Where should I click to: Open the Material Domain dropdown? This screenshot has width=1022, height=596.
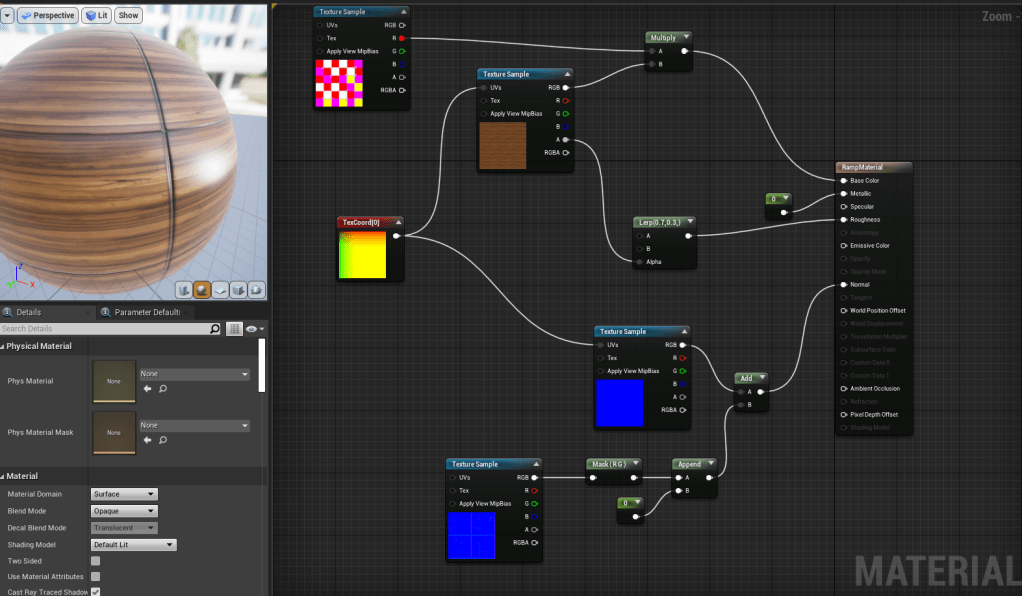124,494
